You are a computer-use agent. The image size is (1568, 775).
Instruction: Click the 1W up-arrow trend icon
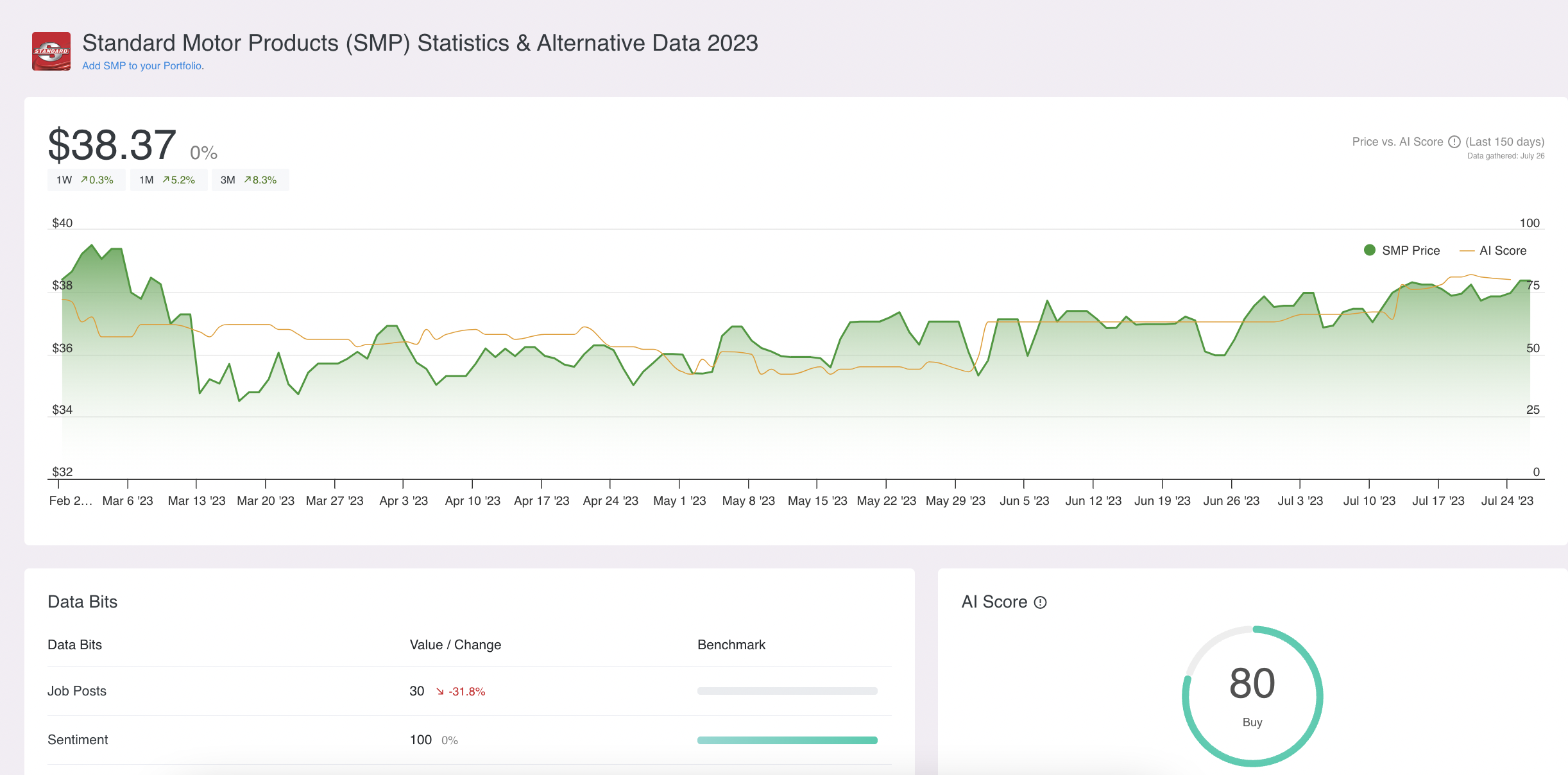pos(84,180)
